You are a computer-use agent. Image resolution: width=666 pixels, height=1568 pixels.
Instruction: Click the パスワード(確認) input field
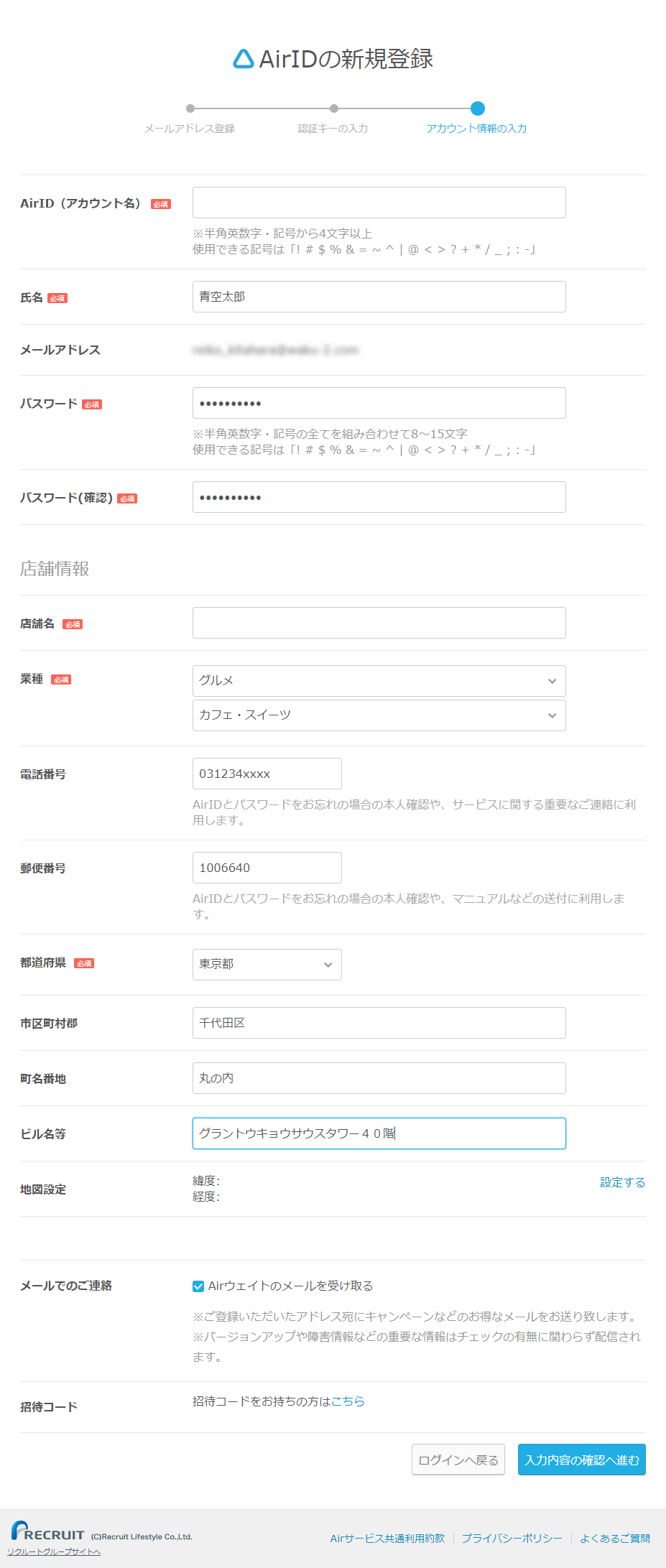[379, 497]
